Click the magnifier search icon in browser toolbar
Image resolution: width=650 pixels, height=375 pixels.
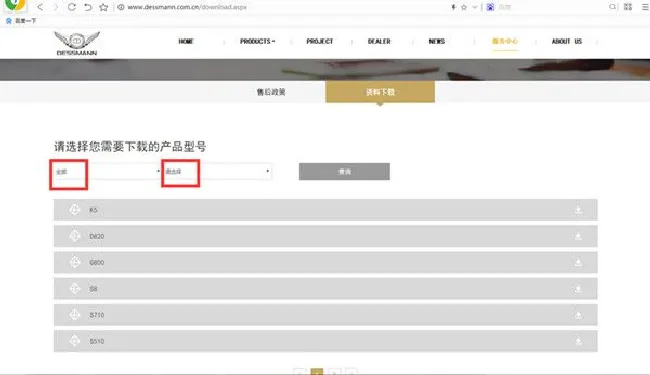(612, 7)
